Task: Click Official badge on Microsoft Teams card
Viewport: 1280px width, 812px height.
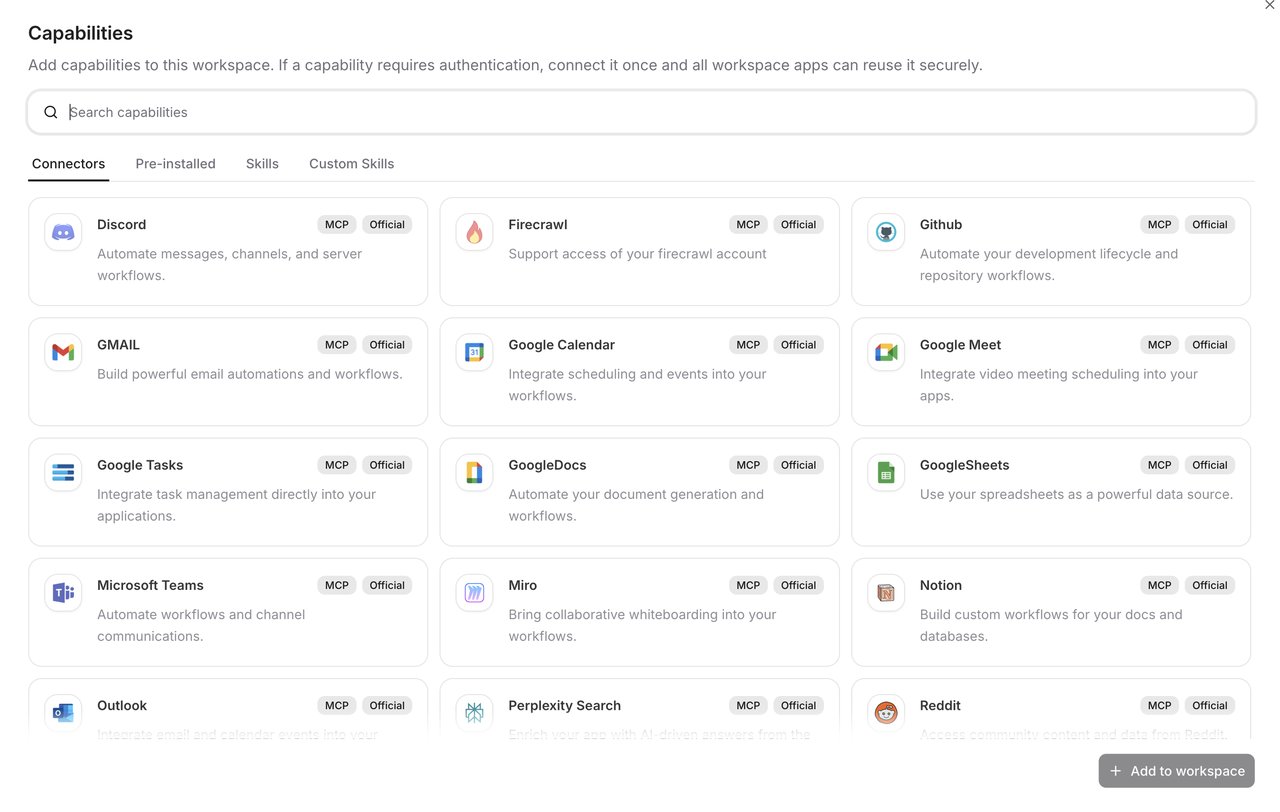Action: pos(387,585)
